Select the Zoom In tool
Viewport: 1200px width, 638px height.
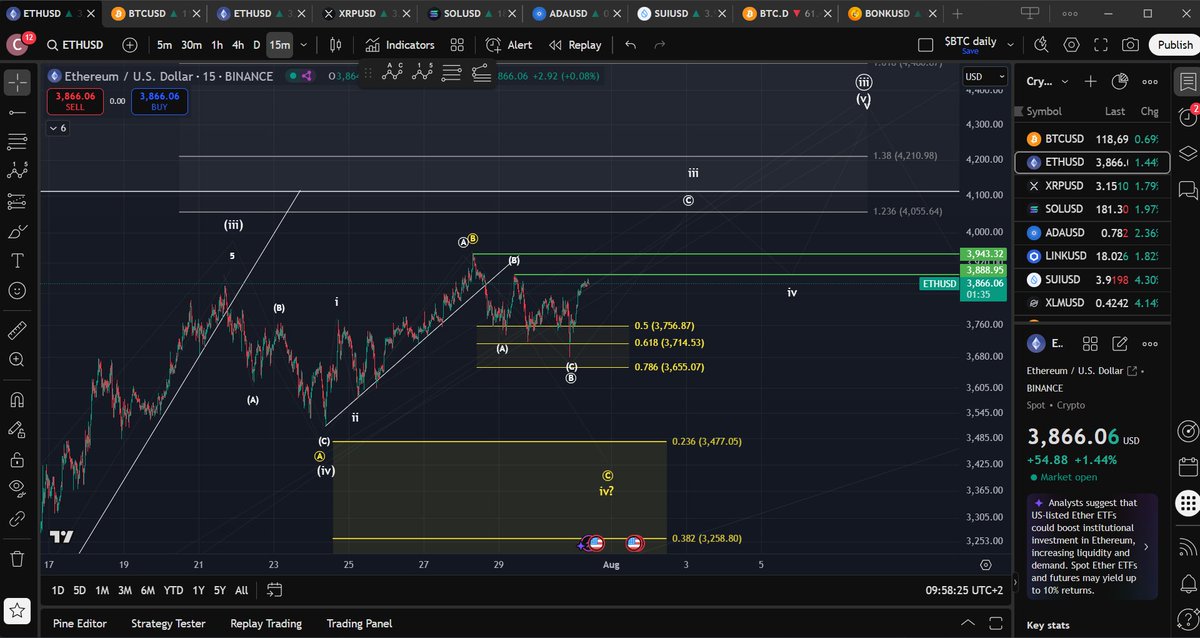click(17, 359)
